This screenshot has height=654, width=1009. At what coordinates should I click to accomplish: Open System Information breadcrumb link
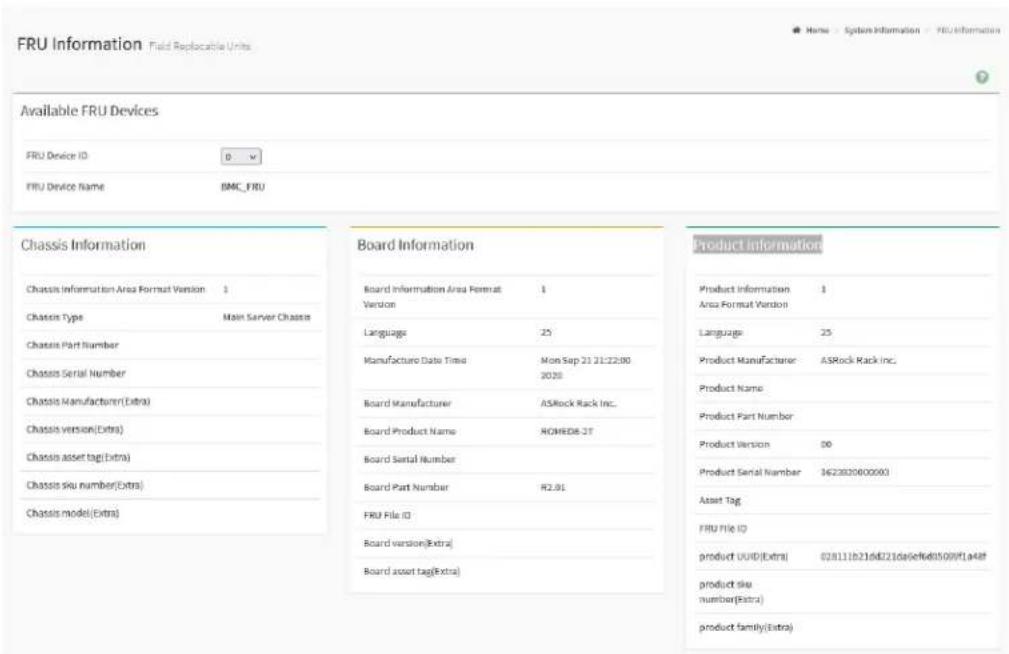pos(882,30)
